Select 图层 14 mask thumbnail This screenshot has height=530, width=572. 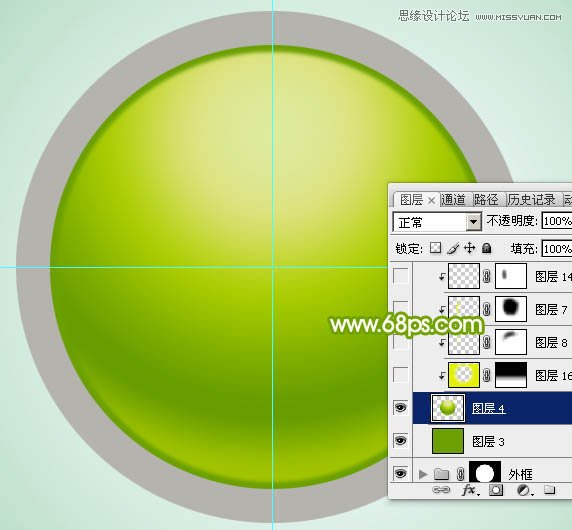[x=511, y=276]
